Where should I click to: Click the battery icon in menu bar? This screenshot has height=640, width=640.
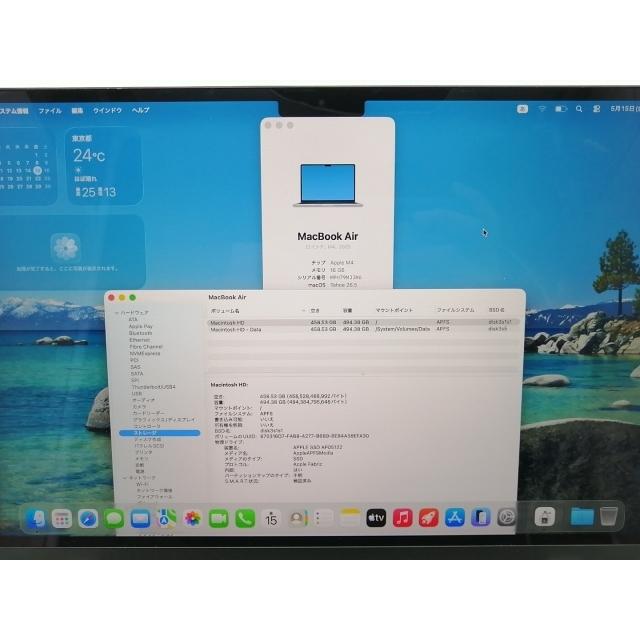click(x=561, y=109)
